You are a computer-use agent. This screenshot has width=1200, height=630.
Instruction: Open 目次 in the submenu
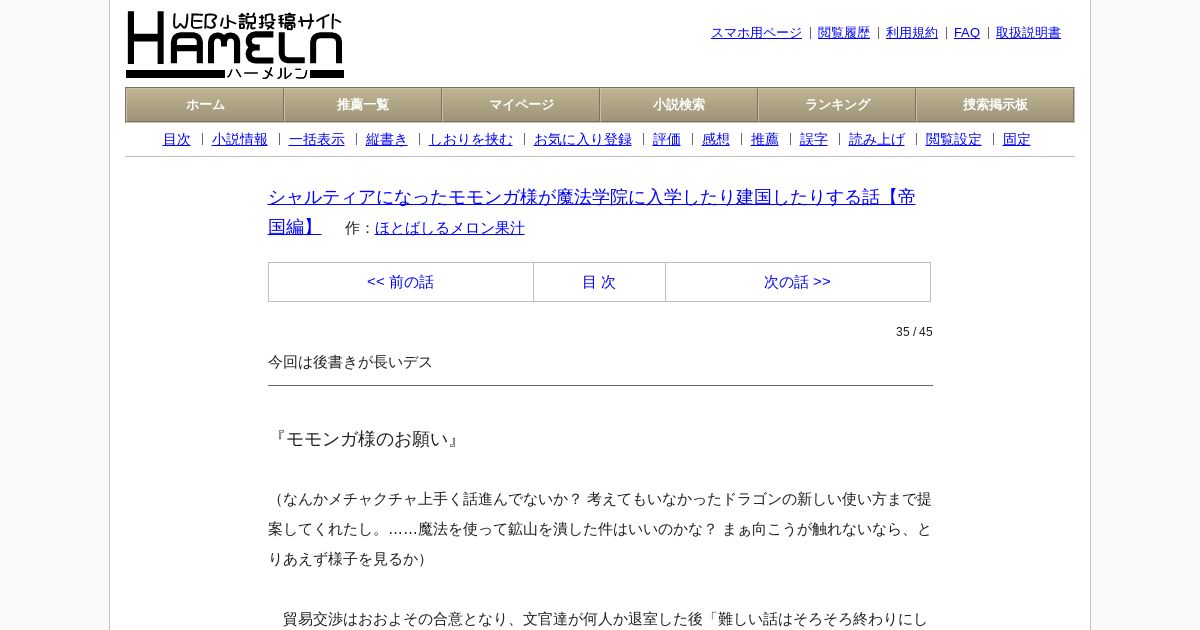[x=177, y=140]
